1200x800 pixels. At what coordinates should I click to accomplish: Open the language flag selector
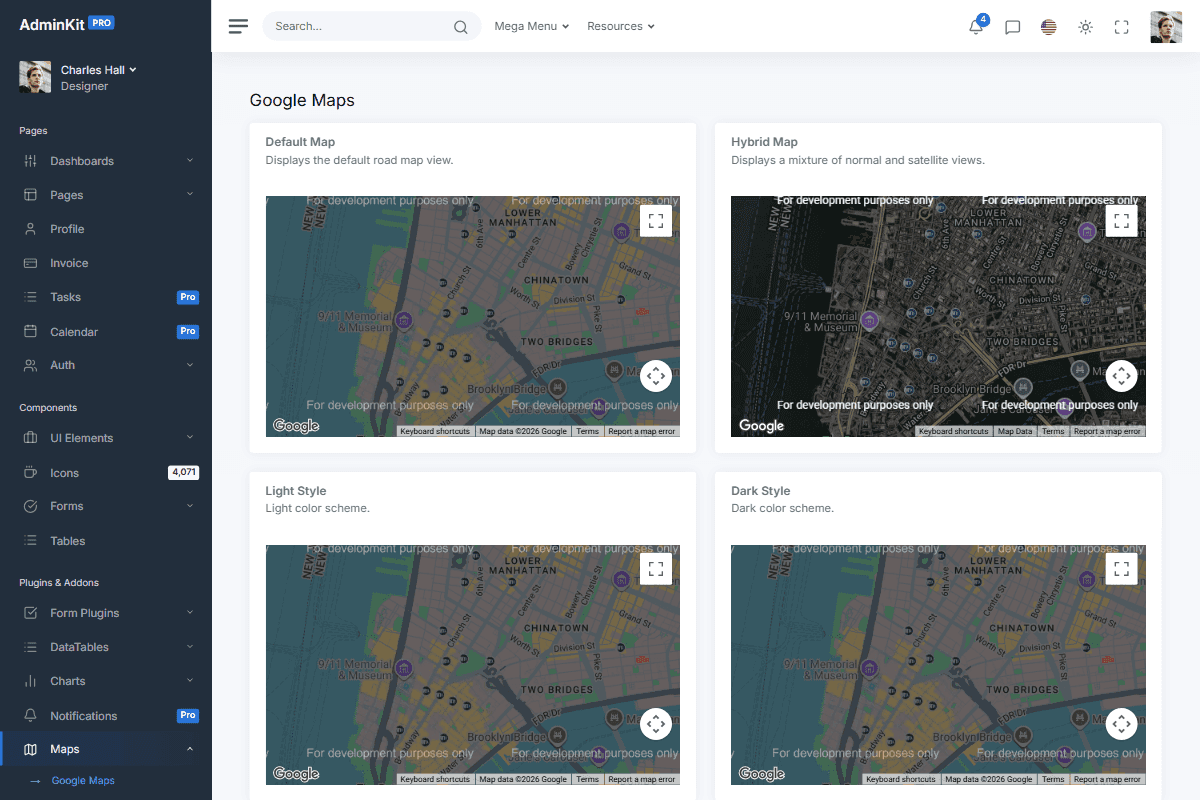click(1048, 27)
